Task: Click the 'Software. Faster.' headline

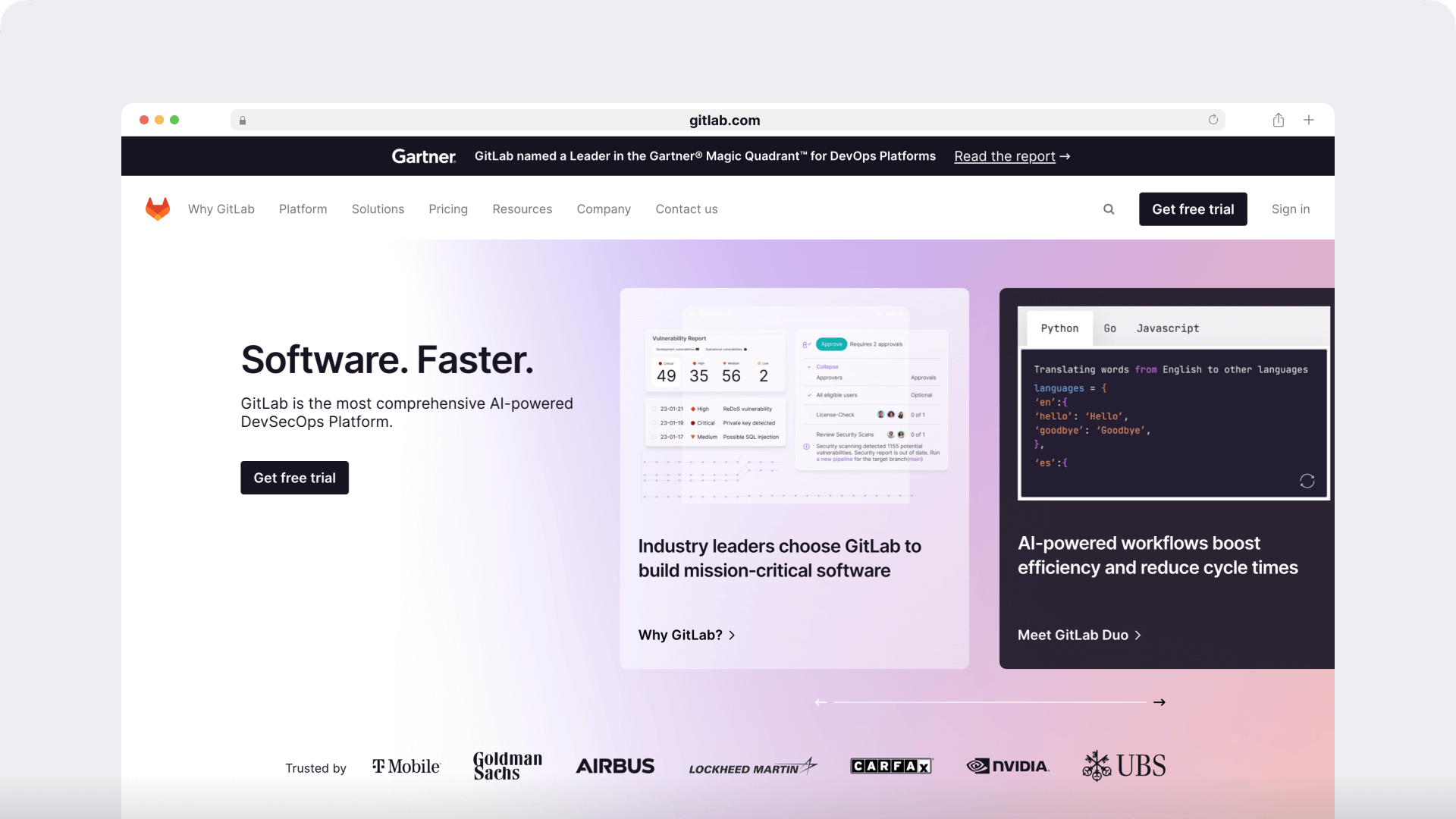Action: tap(388, 359)
